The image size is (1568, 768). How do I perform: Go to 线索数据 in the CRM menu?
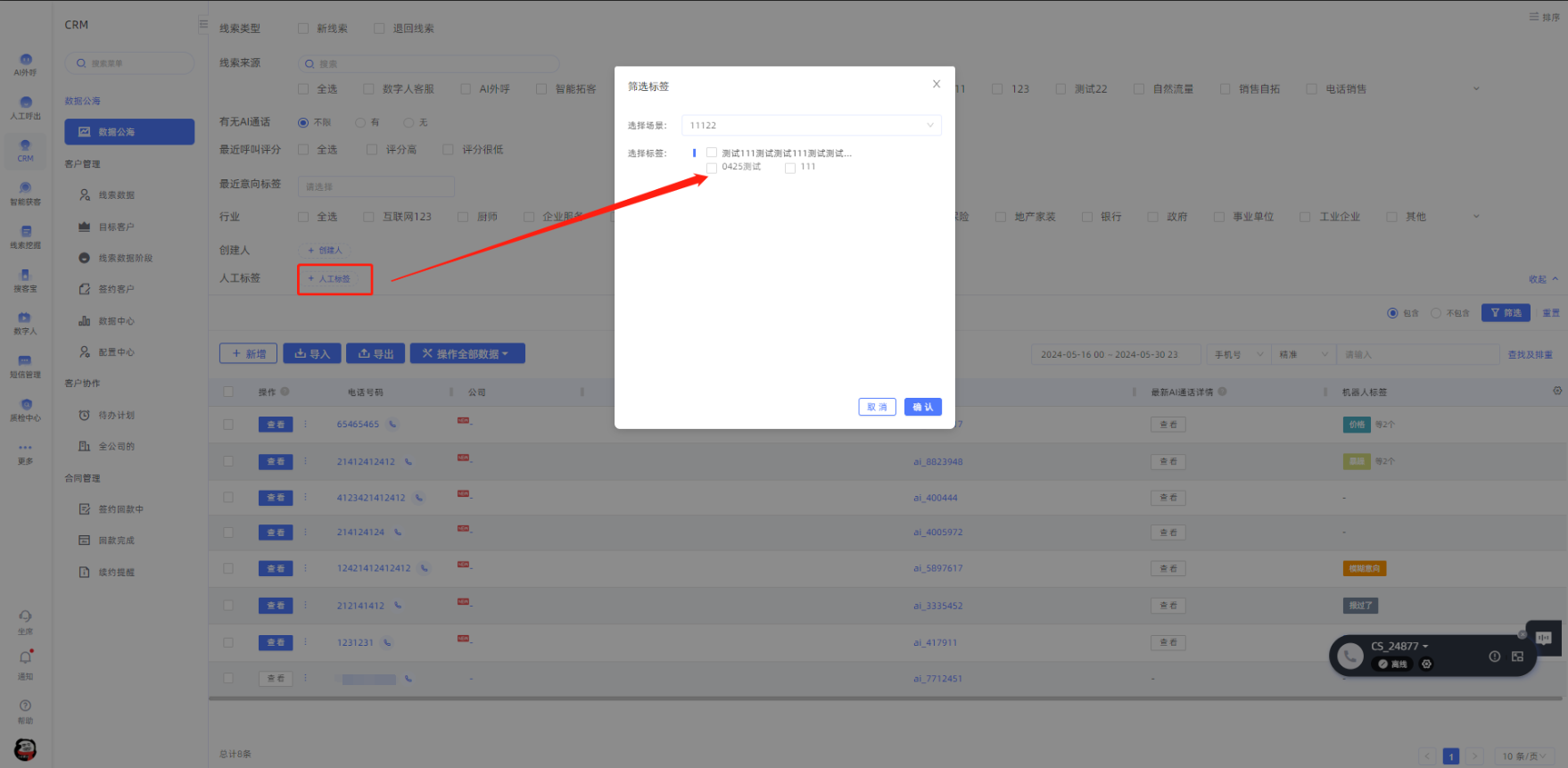116,195
